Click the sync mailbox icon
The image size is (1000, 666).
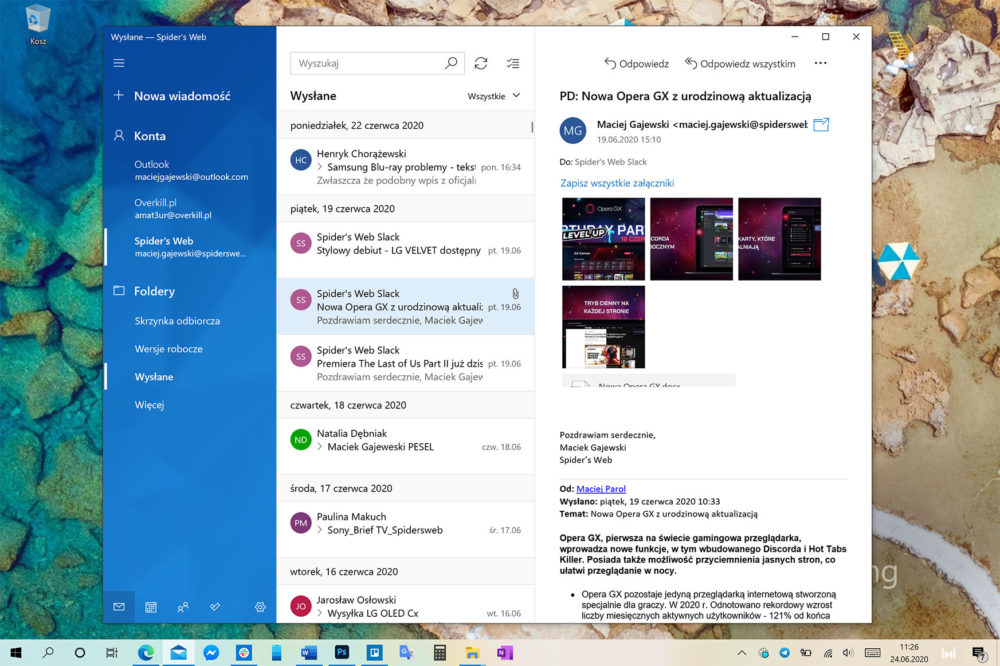481,63
